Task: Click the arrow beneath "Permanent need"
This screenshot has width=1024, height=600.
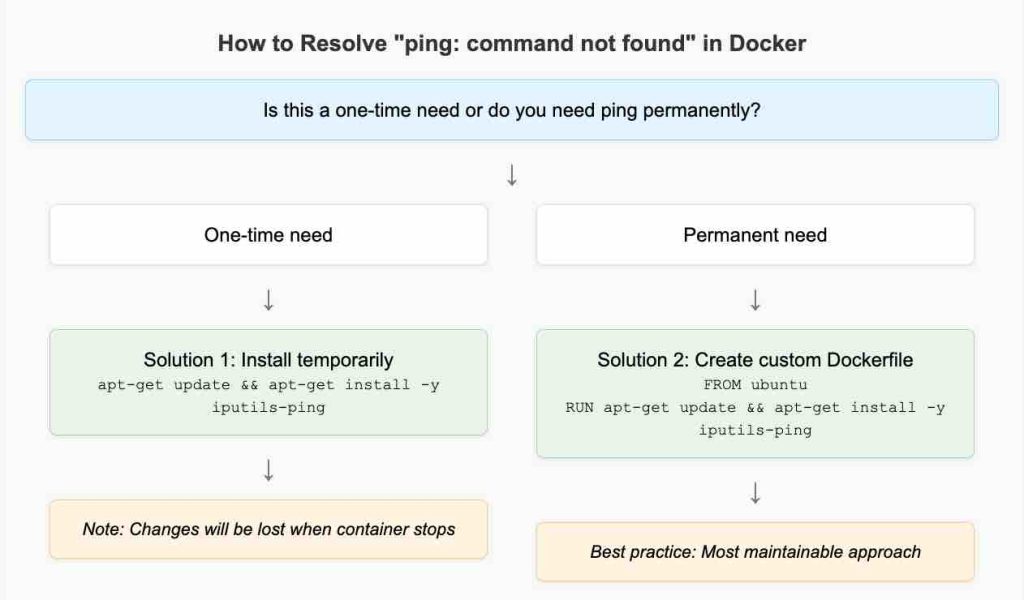Action: [755, 299]
